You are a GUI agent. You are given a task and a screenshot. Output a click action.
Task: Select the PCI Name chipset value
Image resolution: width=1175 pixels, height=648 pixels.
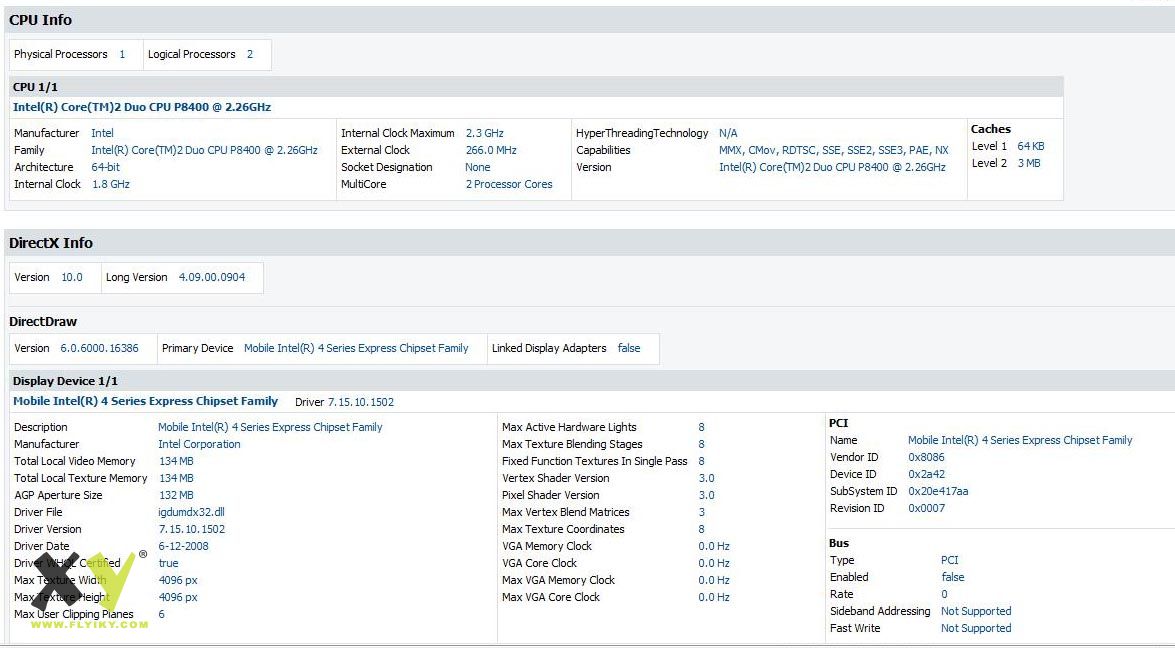click(x=1020, y=440)
